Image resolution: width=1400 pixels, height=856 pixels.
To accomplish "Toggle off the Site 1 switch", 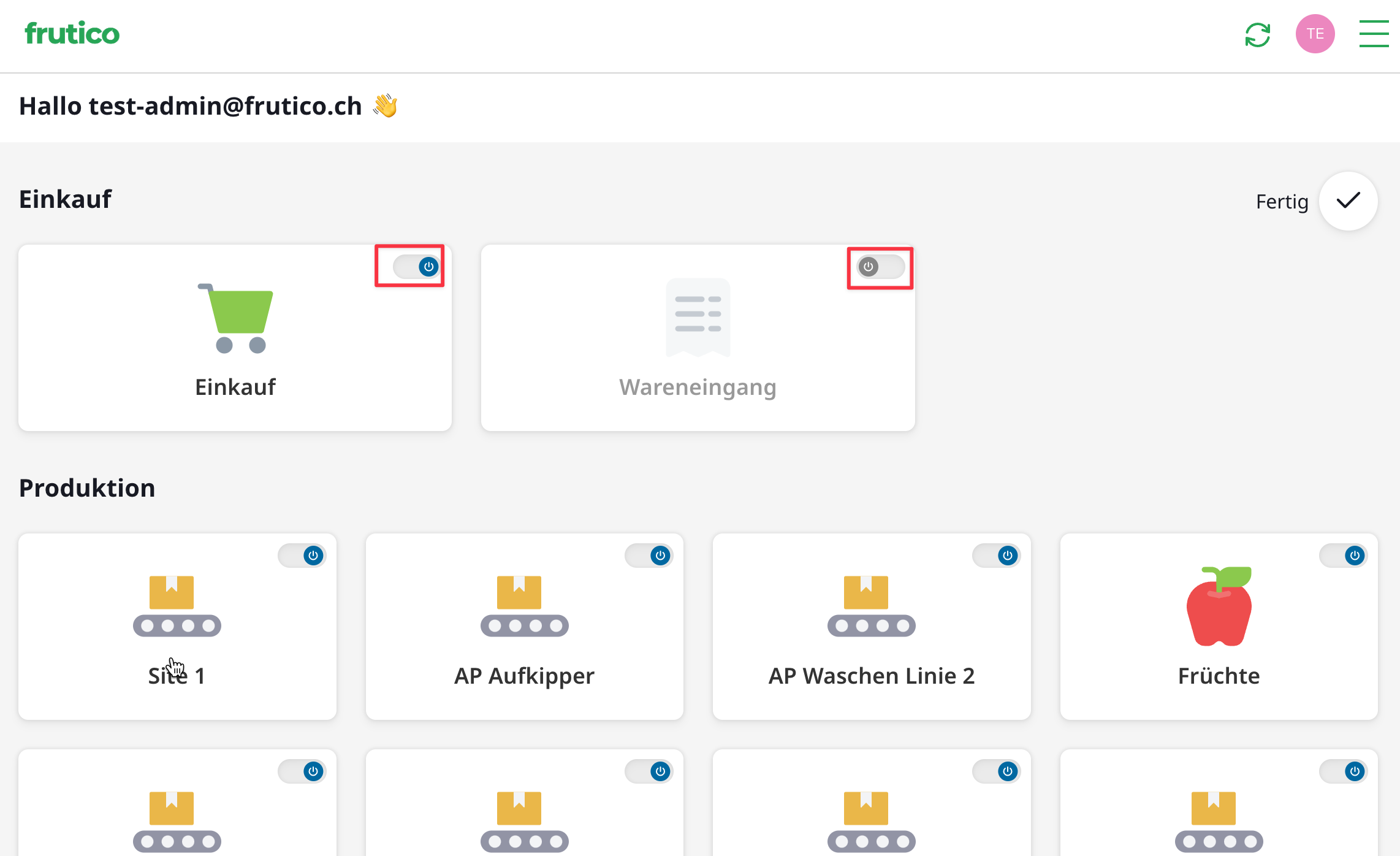I will [302, 556].
